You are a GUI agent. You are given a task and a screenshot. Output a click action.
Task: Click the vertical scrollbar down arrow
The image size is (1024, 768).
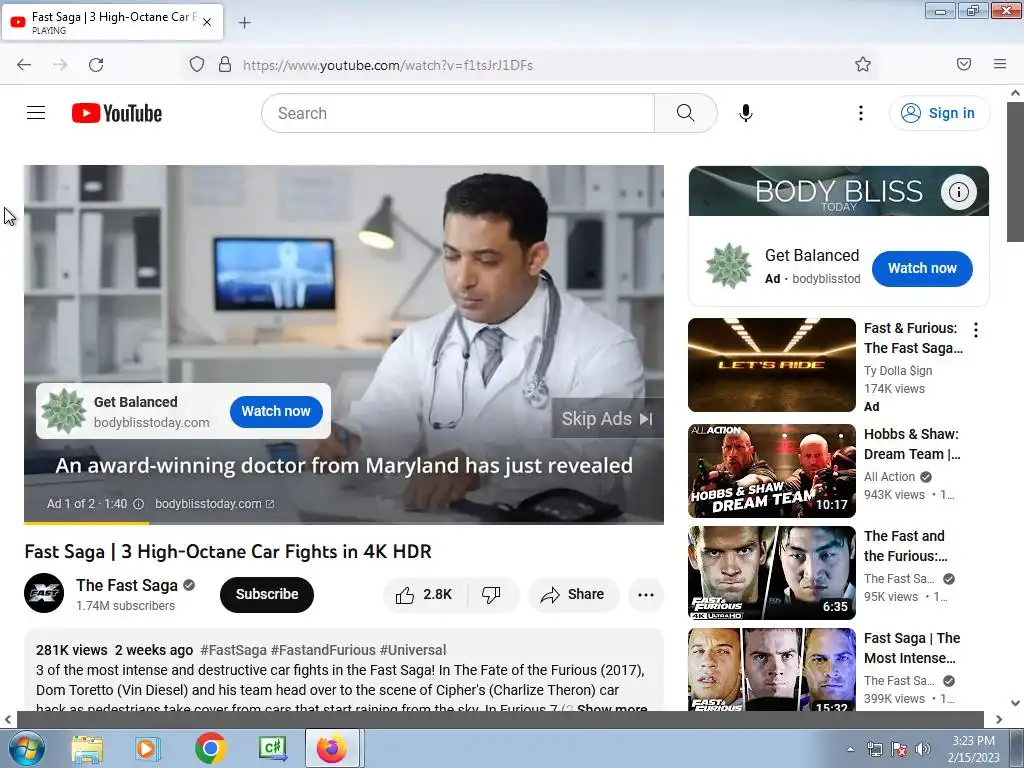(x=1016, y=703)
